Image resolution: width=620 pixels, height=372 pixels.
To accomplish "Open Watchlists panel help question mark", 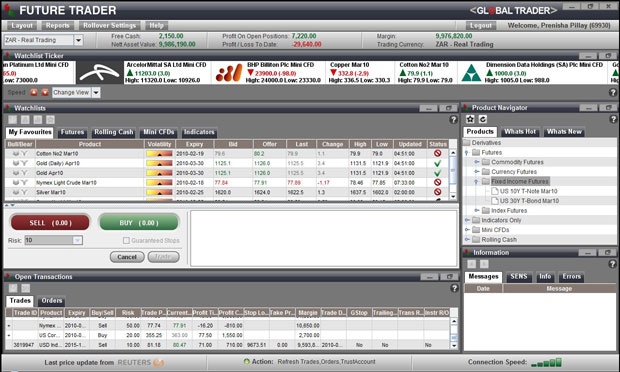I will 454,119.
